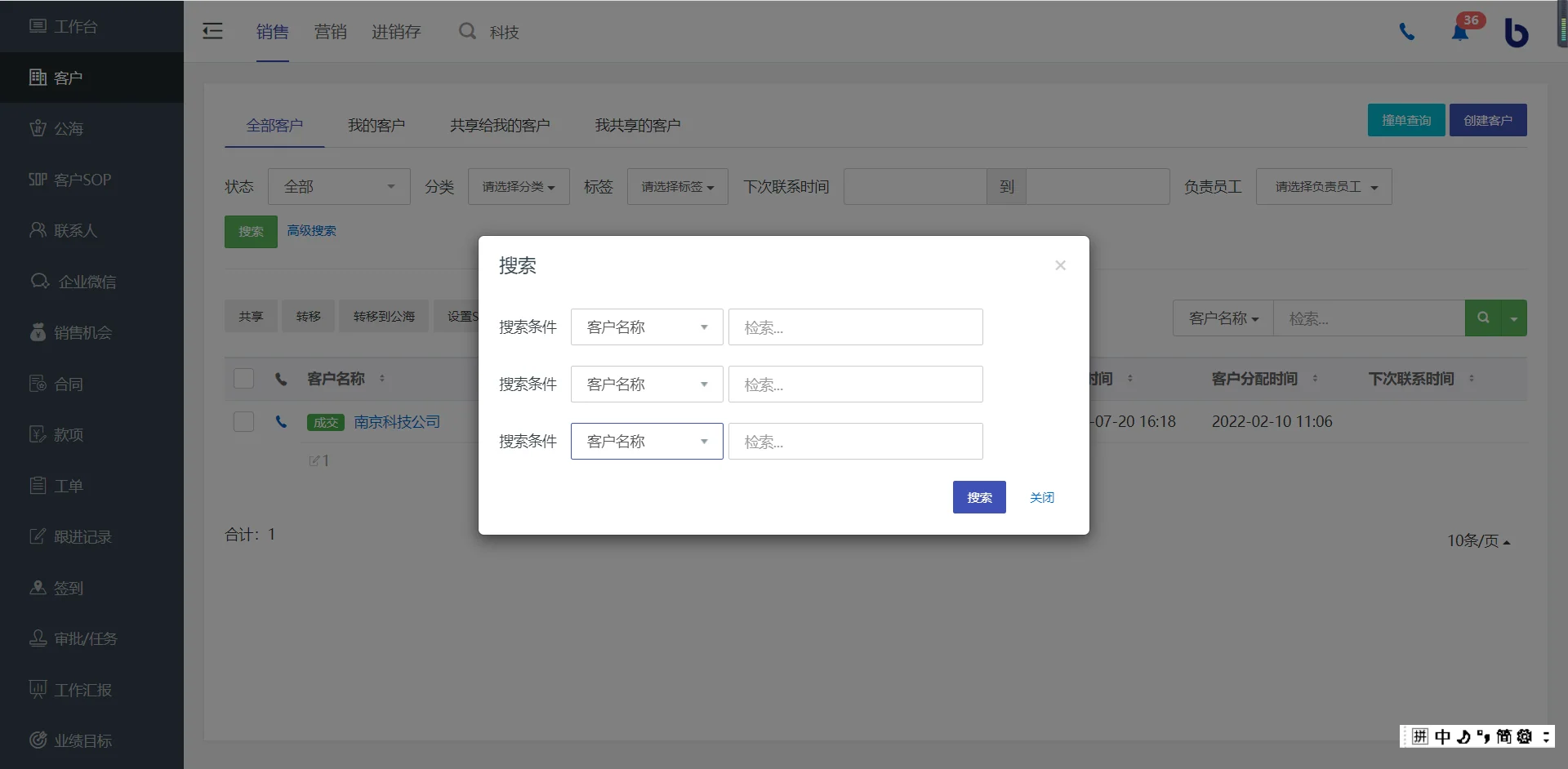Open 款项 in the sidebar

pyautogui.click(x=91, y=434)
